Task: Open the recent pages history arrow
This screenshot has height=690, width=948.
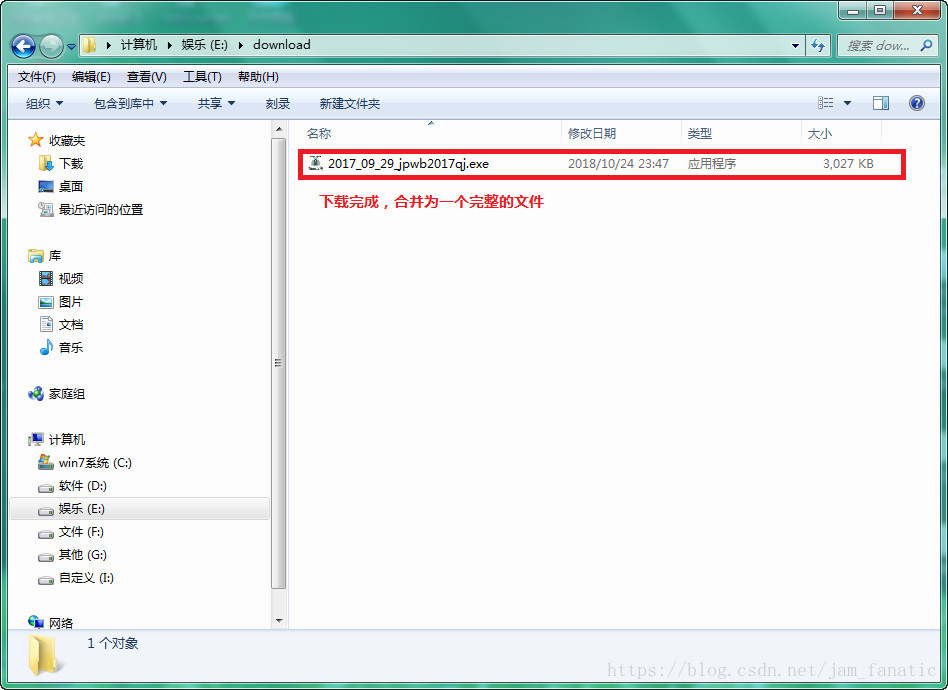Action: tap(71, 47)
